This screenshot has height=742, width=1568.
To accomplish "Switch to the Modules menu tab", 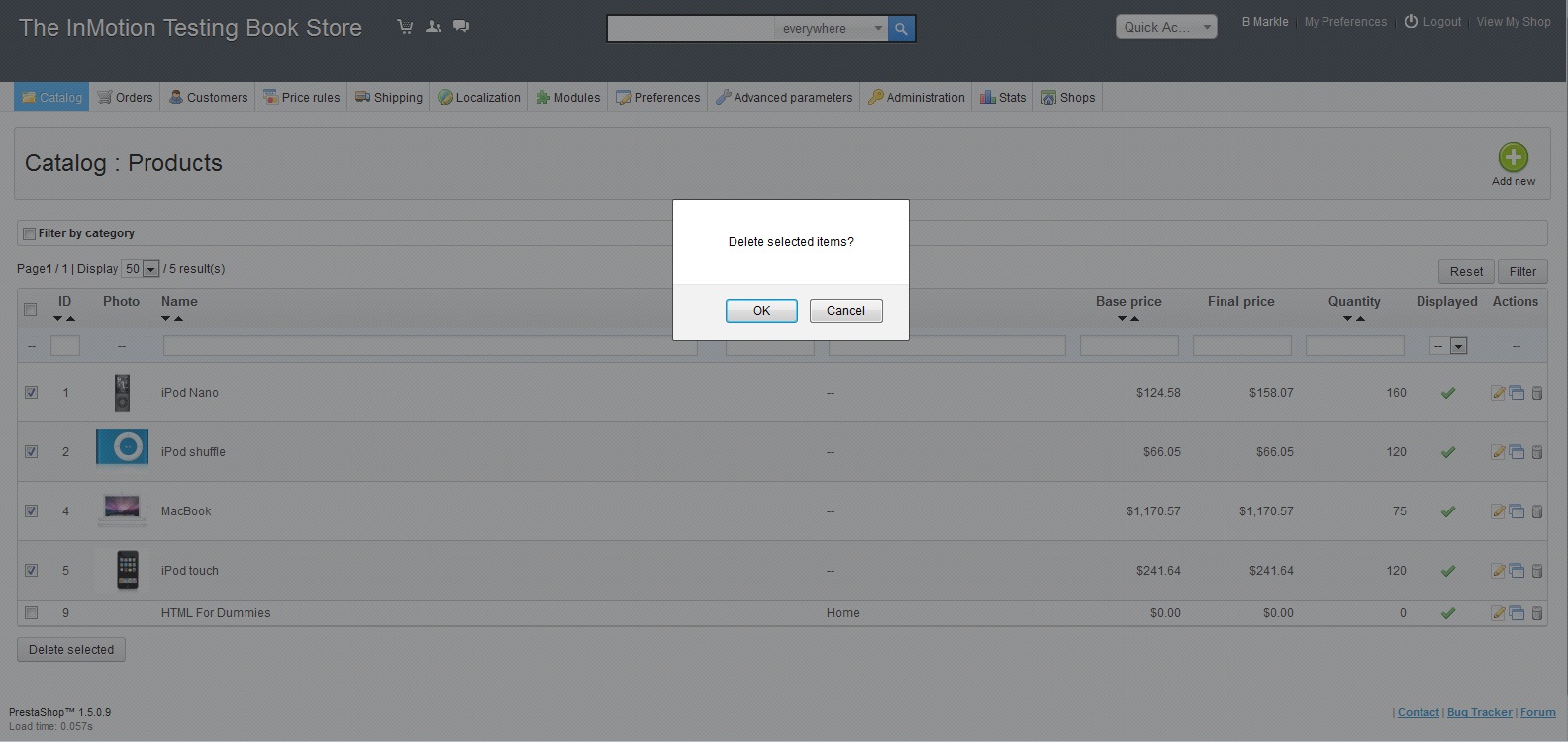I will (567, 98).
